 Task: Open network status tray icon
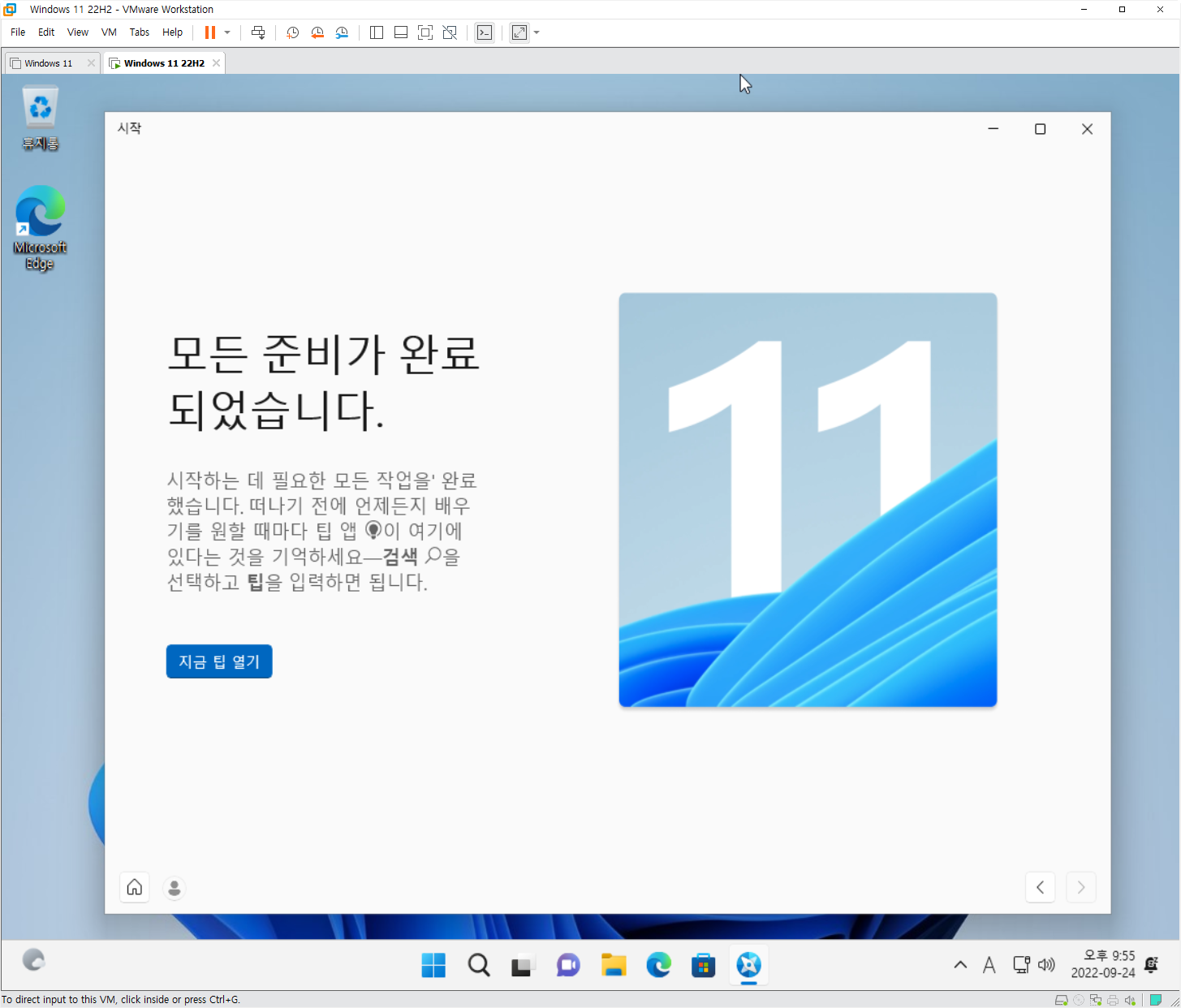click(x=1022, y=965)
